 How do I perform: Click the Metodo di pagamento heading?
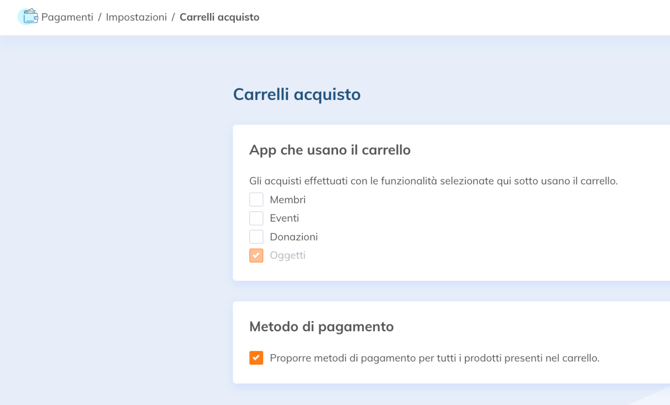pyautogui.click(x=321, y=327)
